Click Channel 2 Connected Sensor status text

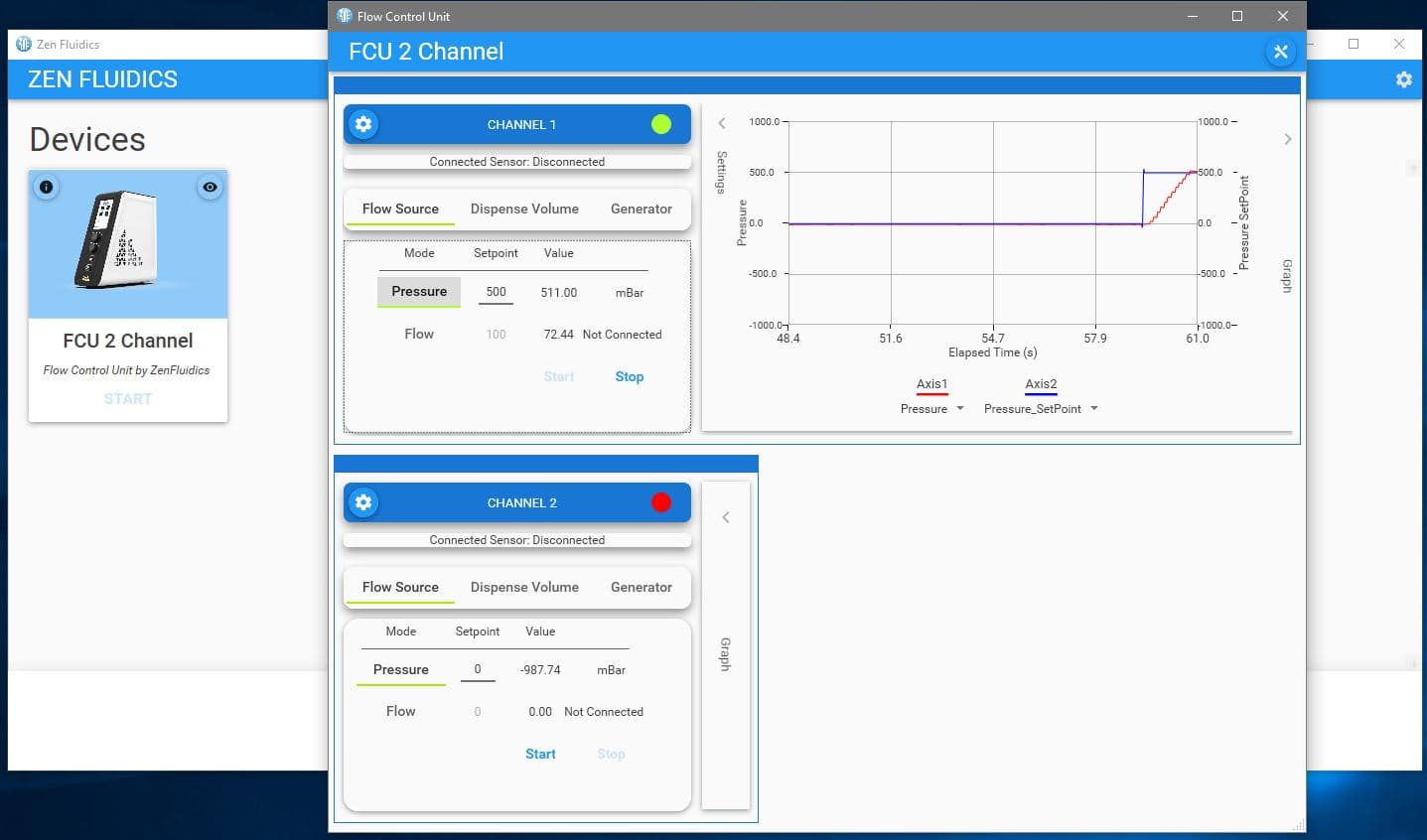[x=517, y=540]
